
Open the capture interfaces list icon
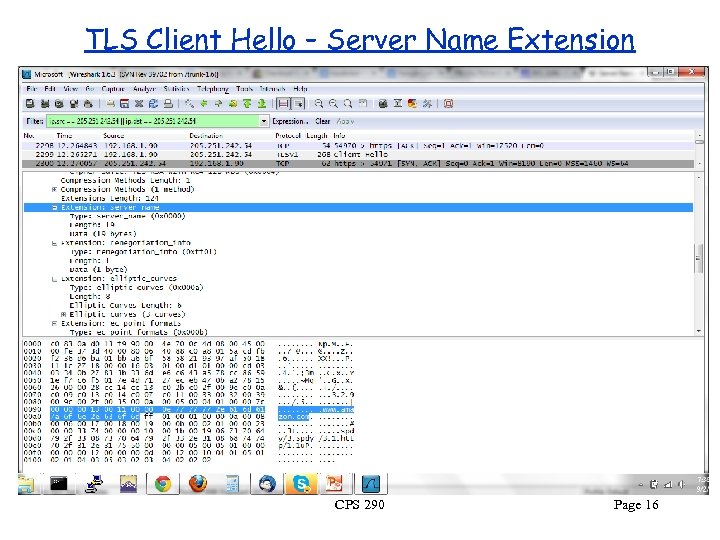30,104
